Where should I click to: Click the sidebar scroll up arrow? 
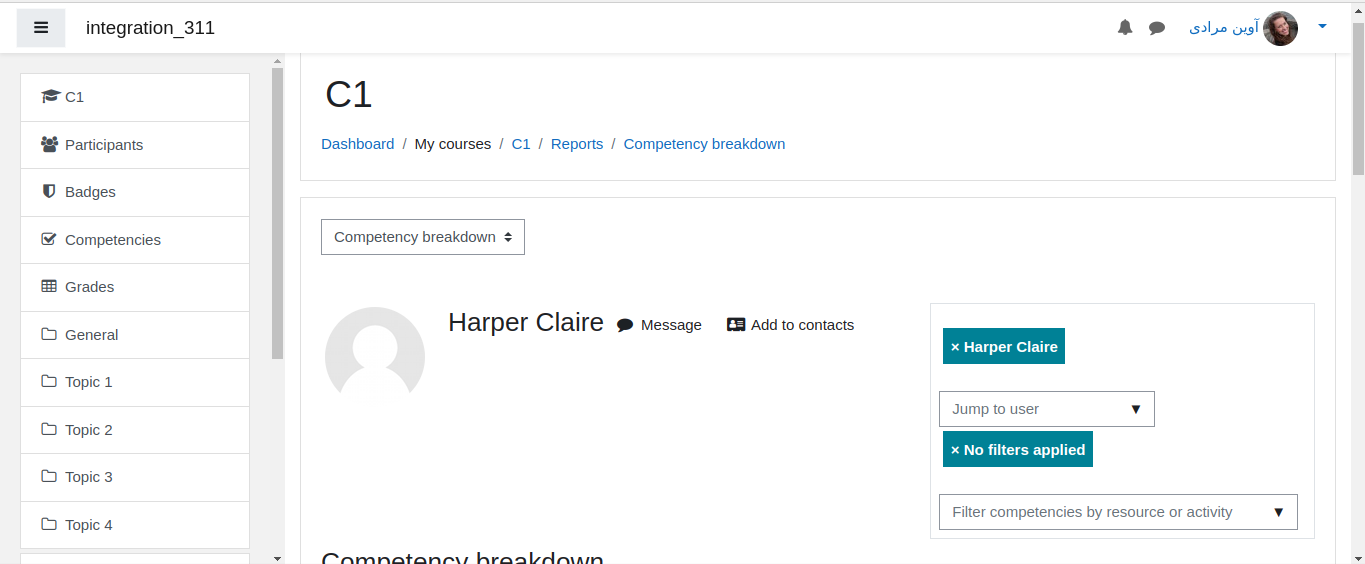(277, 63)
